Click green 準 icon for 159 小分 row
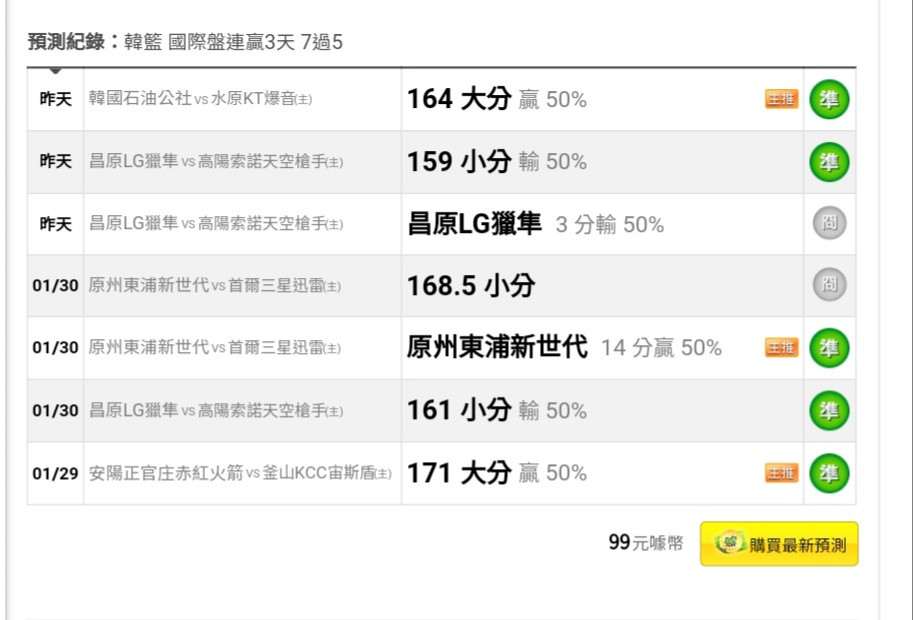Screen dimensions: 913x620 [829, 162]
